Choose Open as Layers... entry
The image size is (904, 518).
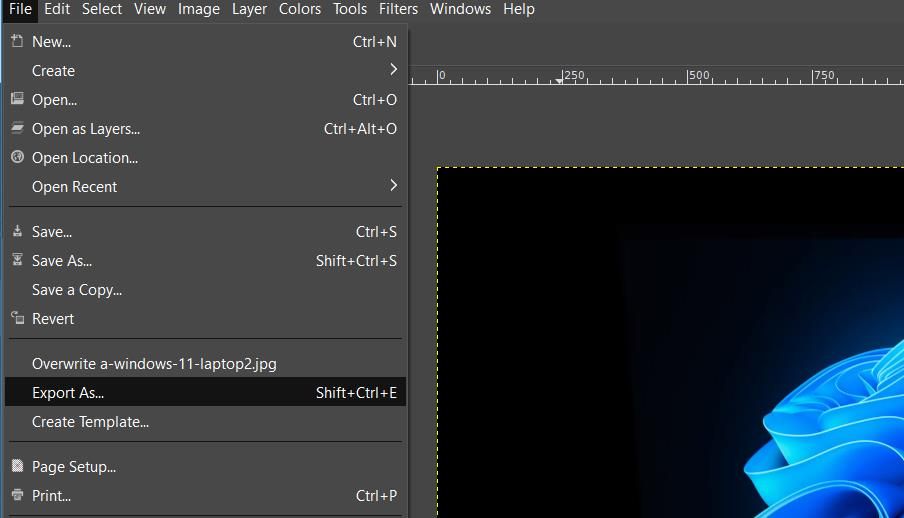click(205, 129)
